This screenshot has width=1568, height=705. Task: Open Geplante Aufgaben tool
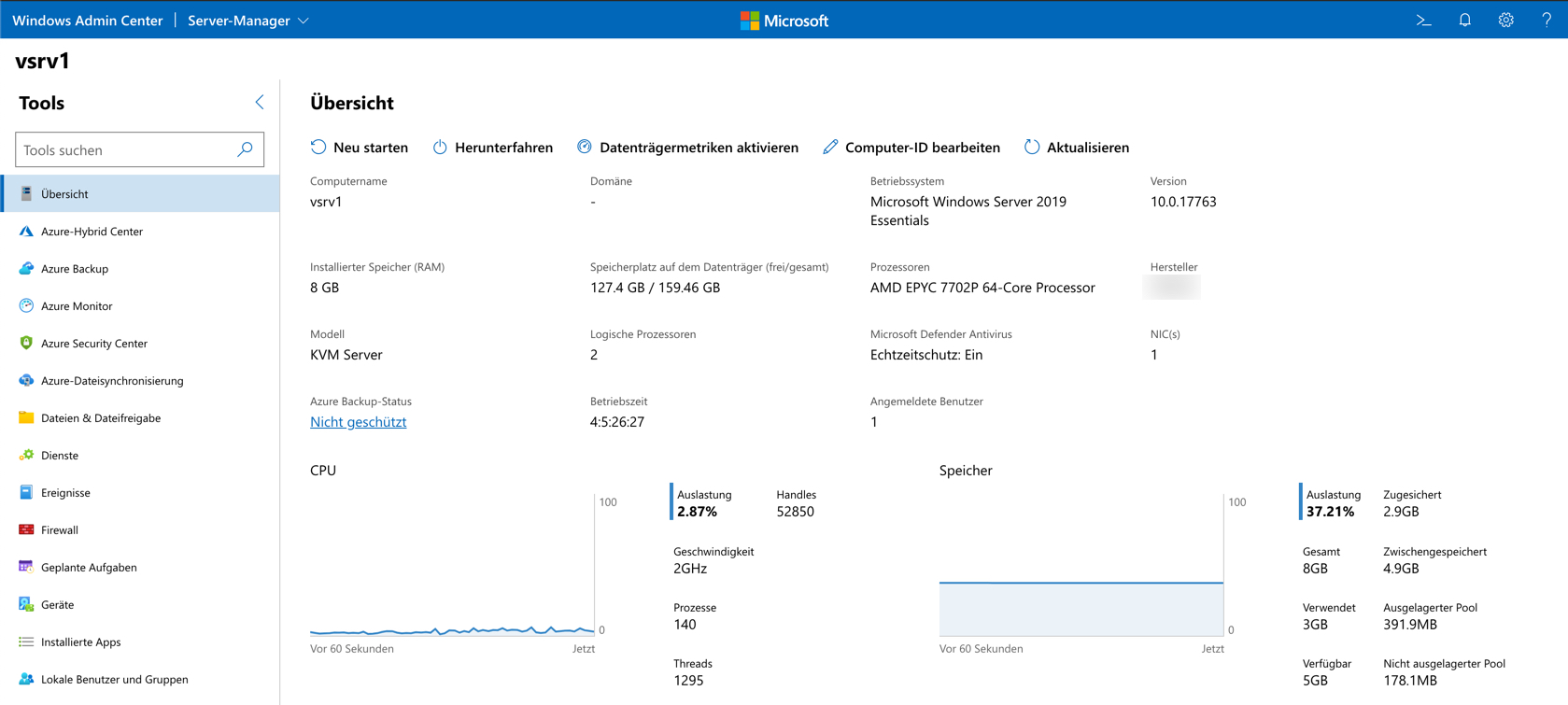point(140,567)
